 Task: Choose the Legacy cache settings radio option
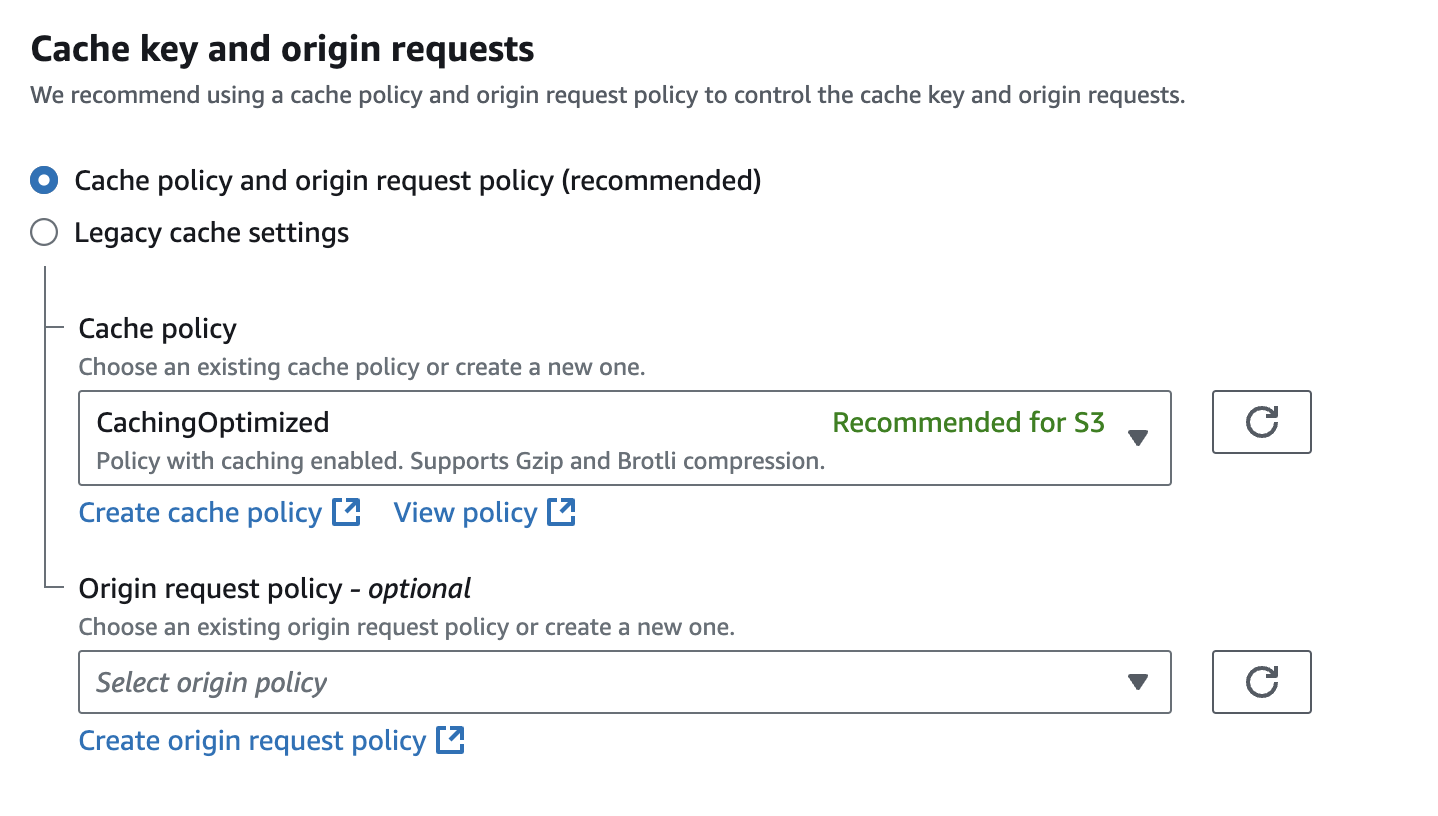coord(44,233)
